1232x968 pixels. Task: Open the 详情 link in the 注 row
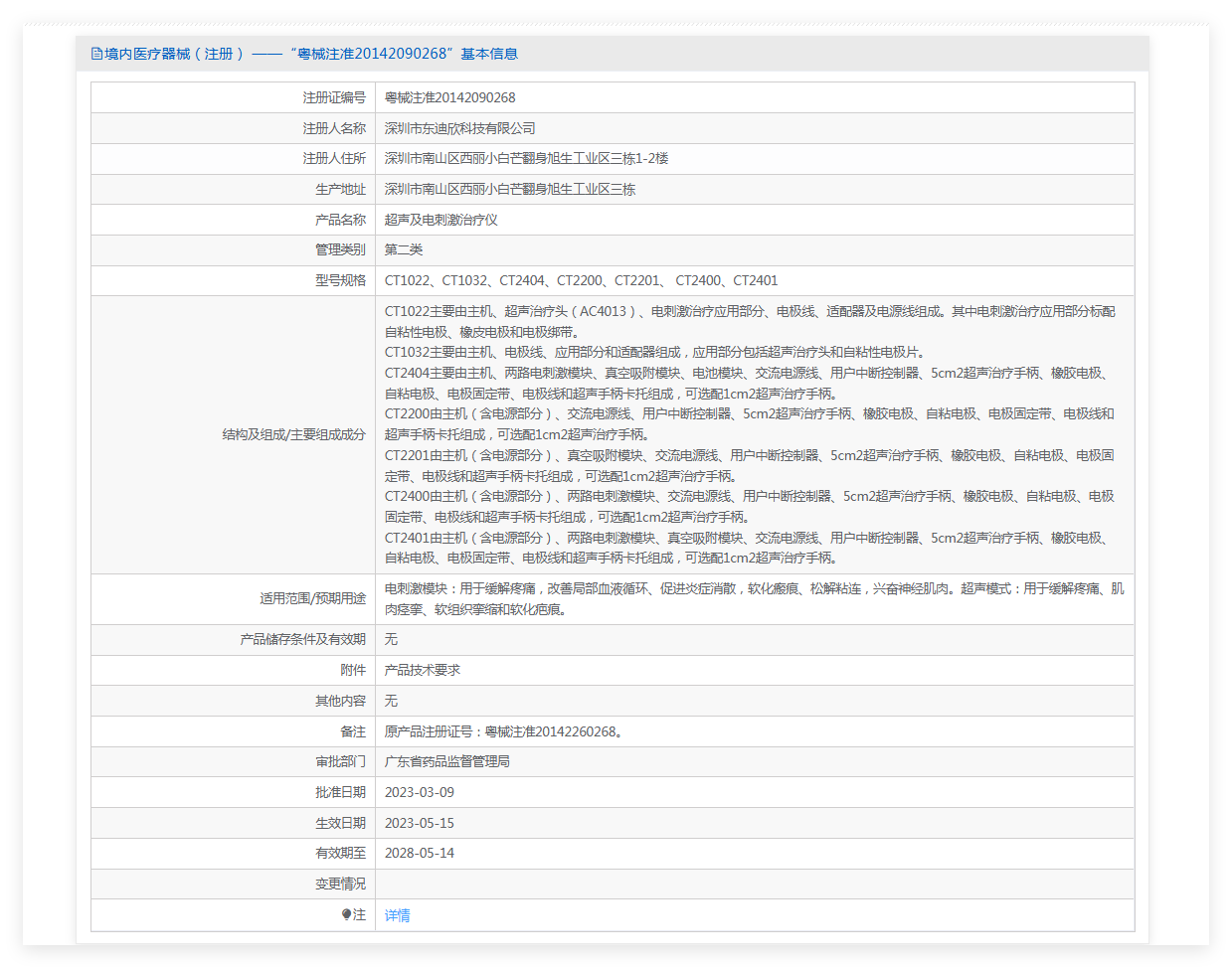click(398, 915)
